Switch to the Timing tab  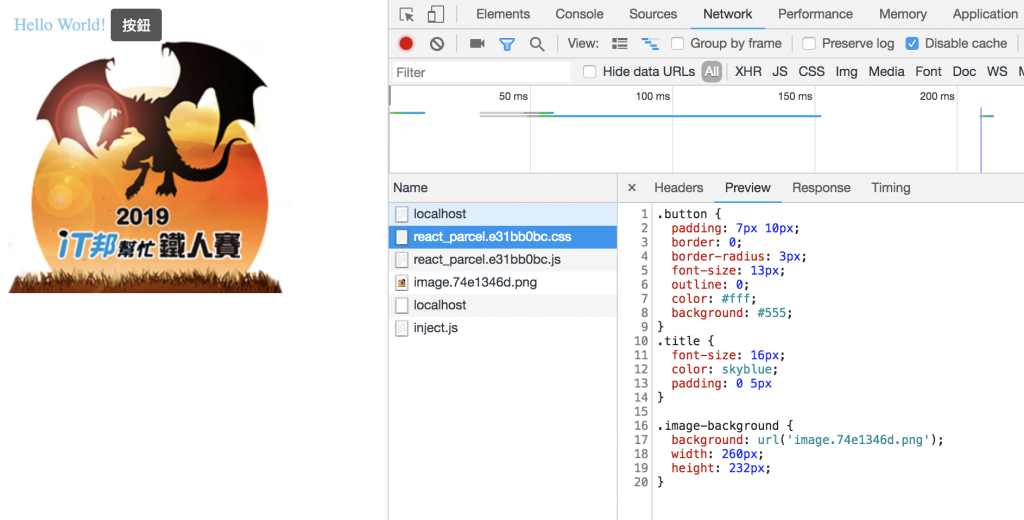tap(890, 187)
